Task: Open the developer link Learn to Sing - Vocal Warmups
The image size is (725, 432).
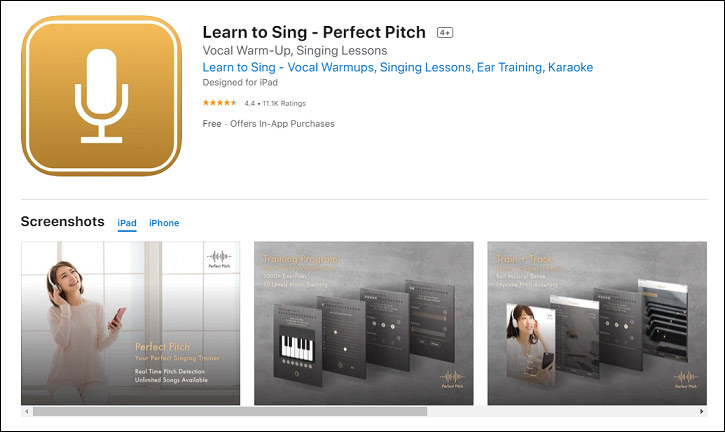Action: click(x=398, y=68)
